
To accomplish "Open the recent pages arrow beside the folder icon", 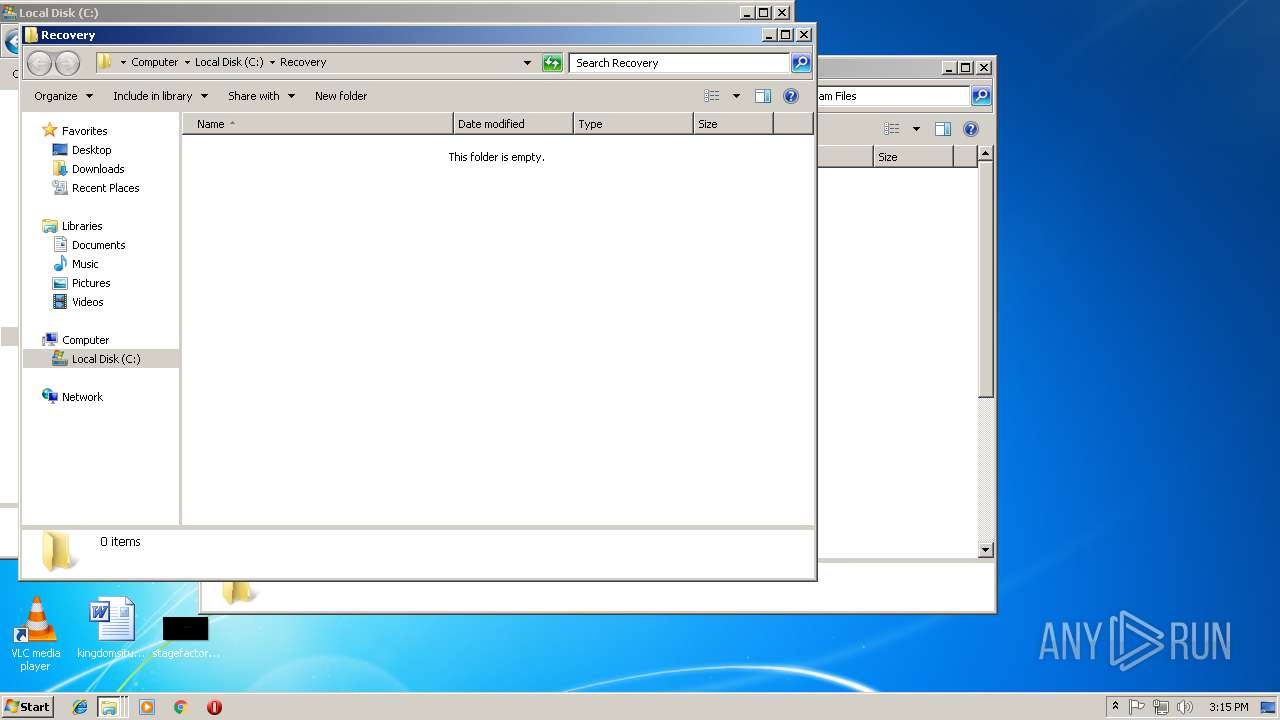I will [x=123, y=62].
